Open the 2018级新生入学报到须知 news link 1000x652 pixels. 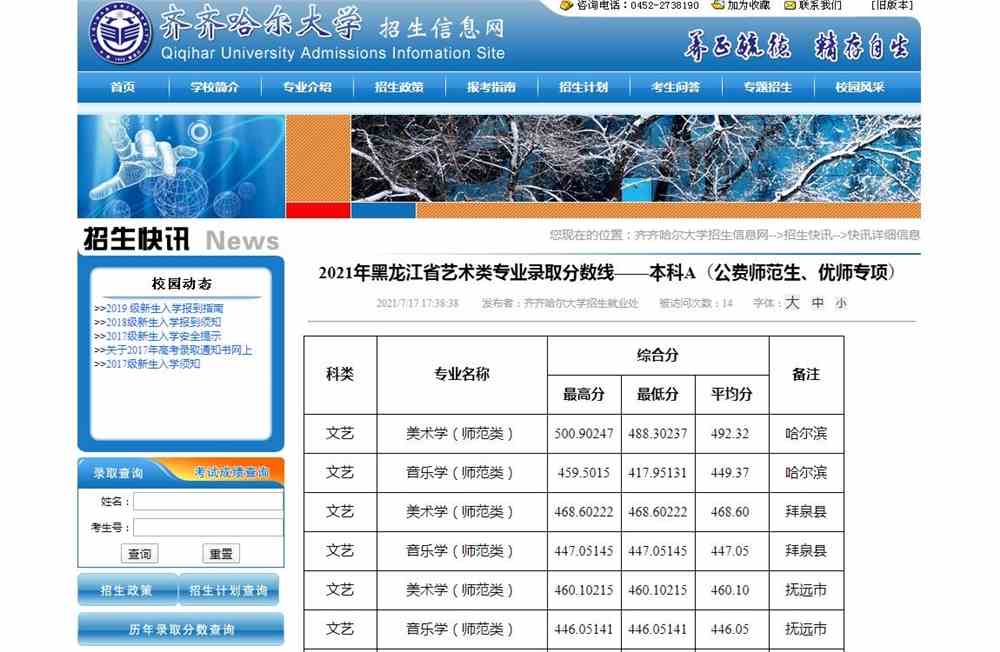[163, 322]
